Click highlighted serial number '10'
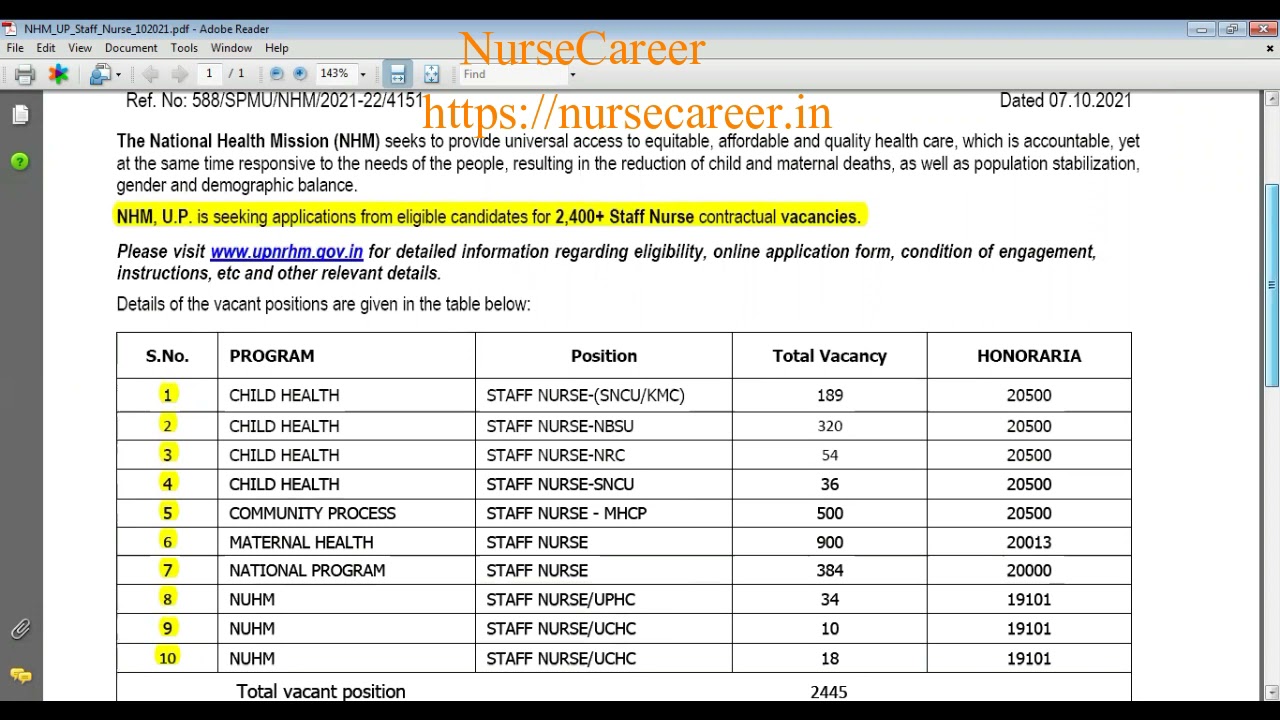 point(167,657)
